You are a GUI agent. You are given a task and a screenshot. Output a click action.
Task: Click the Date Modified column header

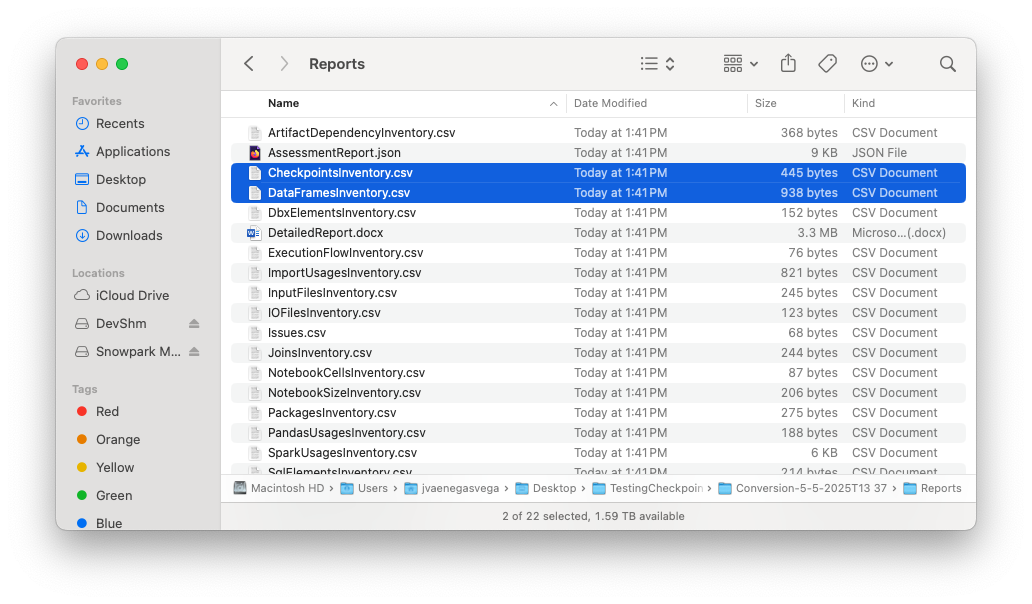(x=612, y=103)
